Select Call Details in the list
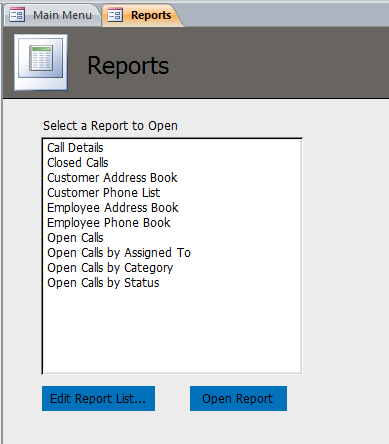 tap(172, 148)
